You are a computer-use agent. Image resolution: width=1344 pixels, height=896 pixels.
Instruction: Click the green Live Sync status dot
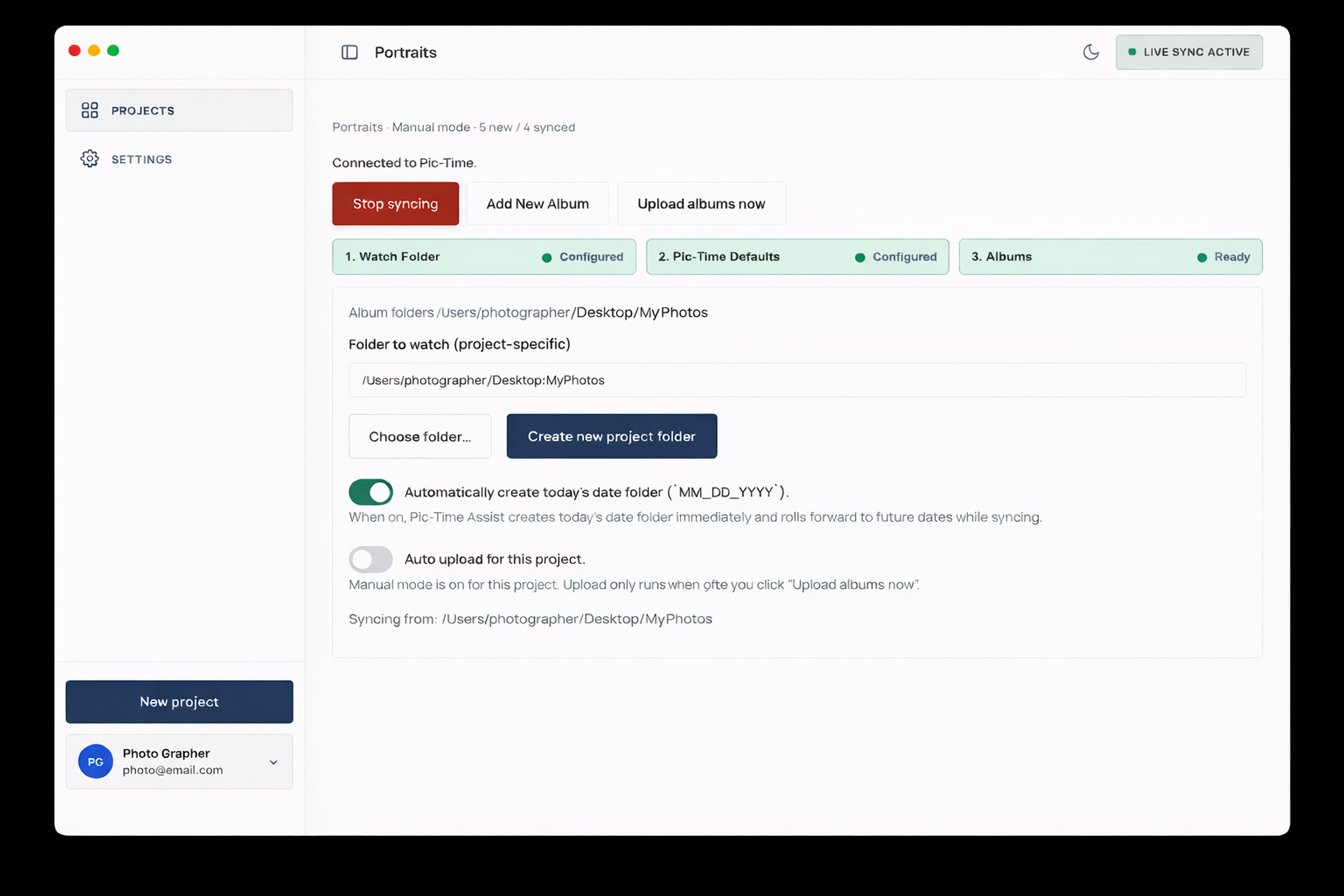click(x=1131, y=52)
